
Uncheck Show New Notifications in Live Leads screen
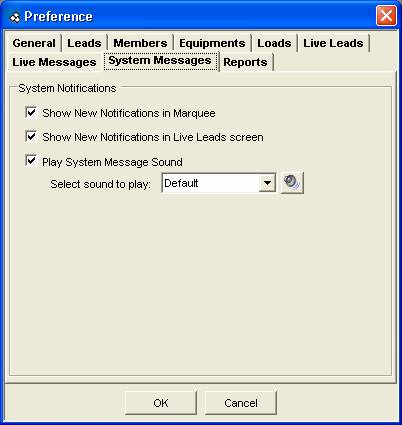(31, 137)
